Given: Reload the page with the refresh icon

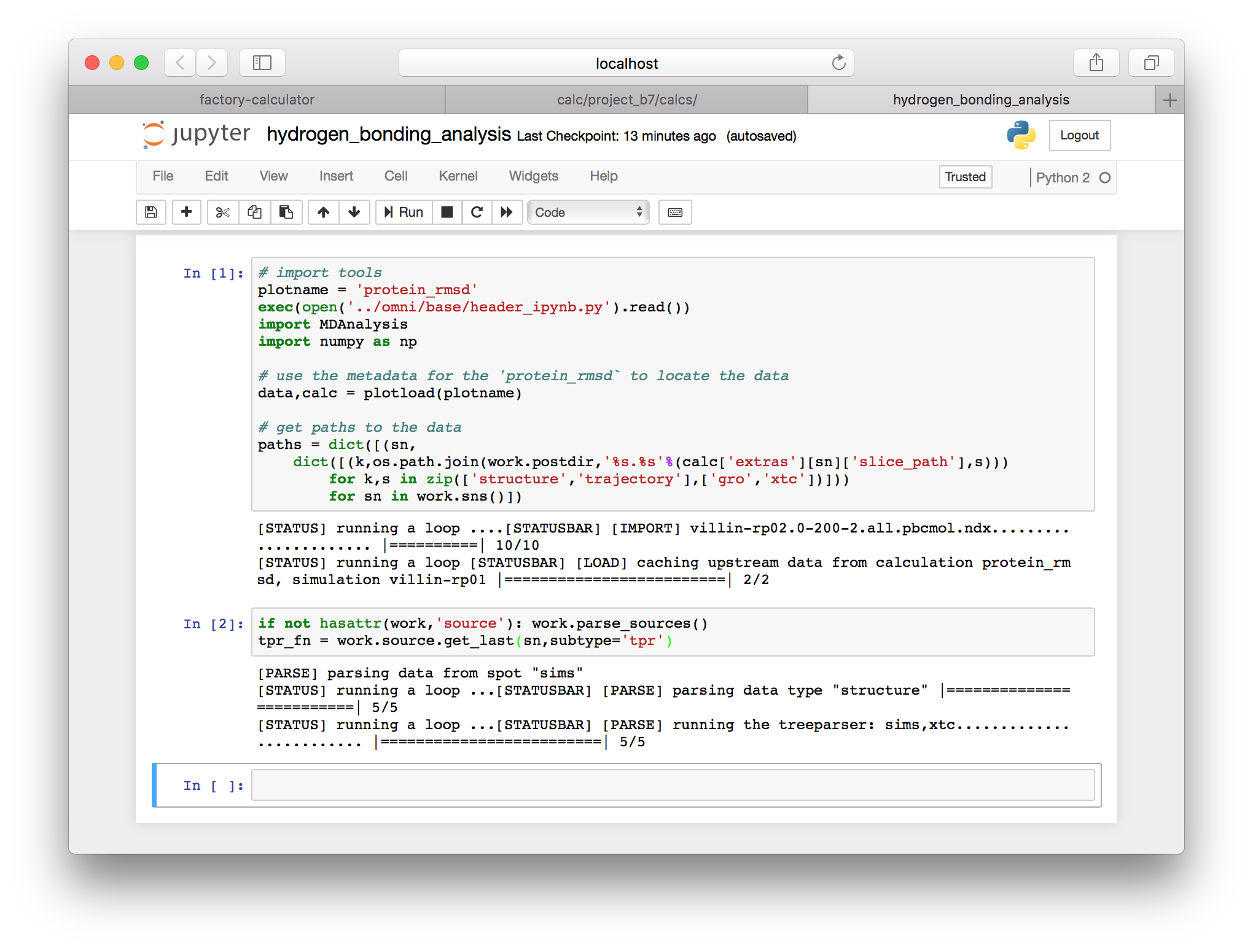Looking at the screenshot, I should click(838, 63).
